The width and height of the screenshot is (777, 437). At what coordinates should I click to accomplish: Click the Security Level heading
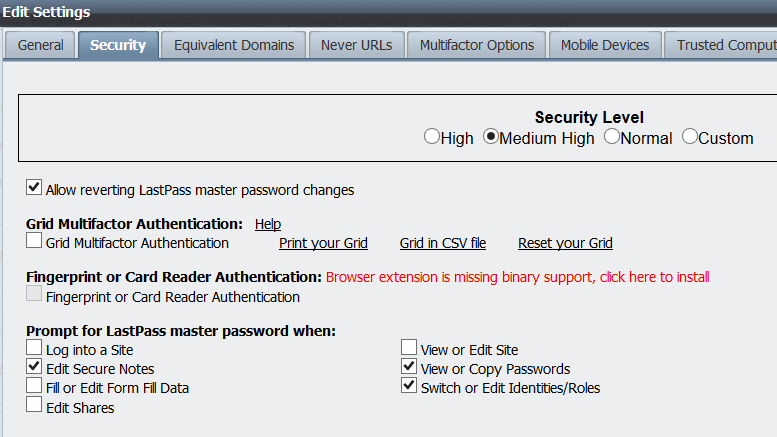click(x=589, y=117)
